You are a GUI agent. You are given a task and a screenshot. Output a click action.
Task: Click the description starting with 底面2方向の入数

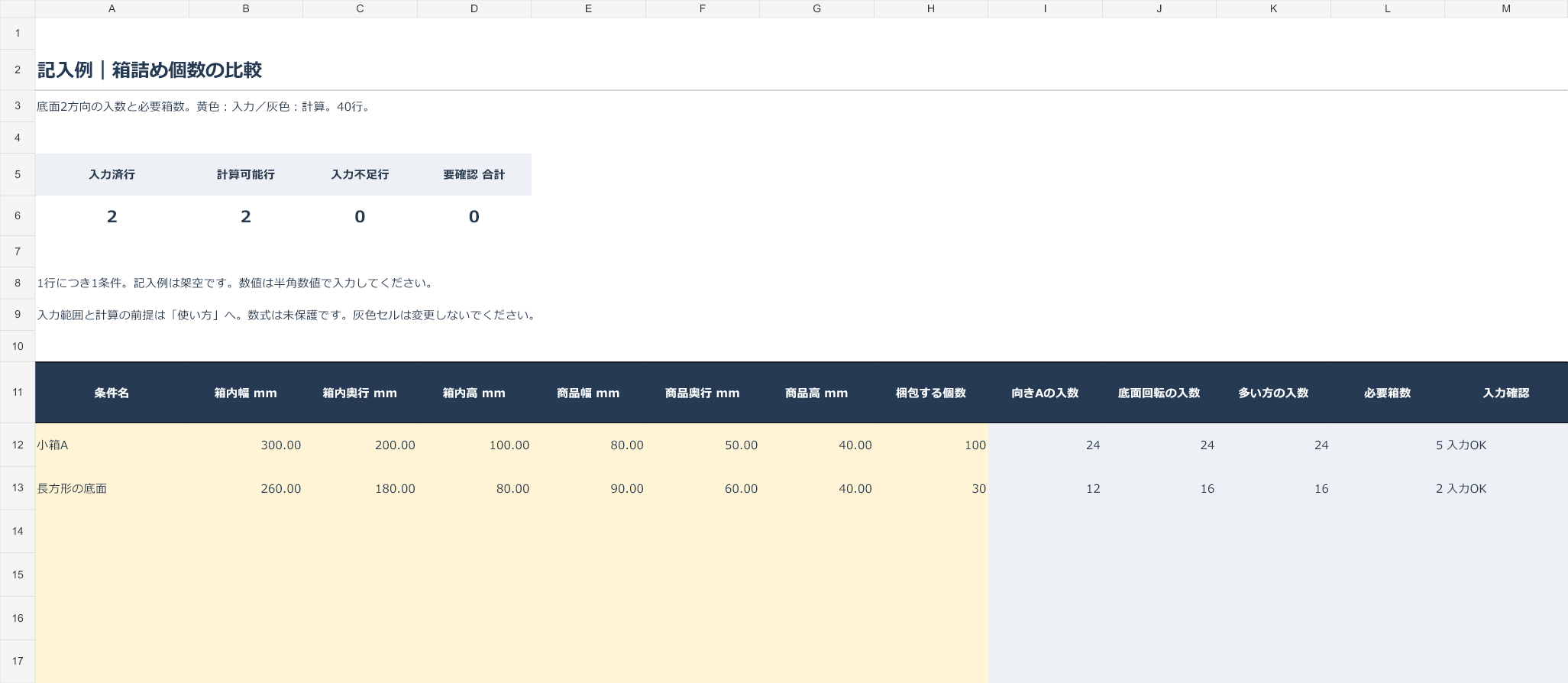click(205, 107)
